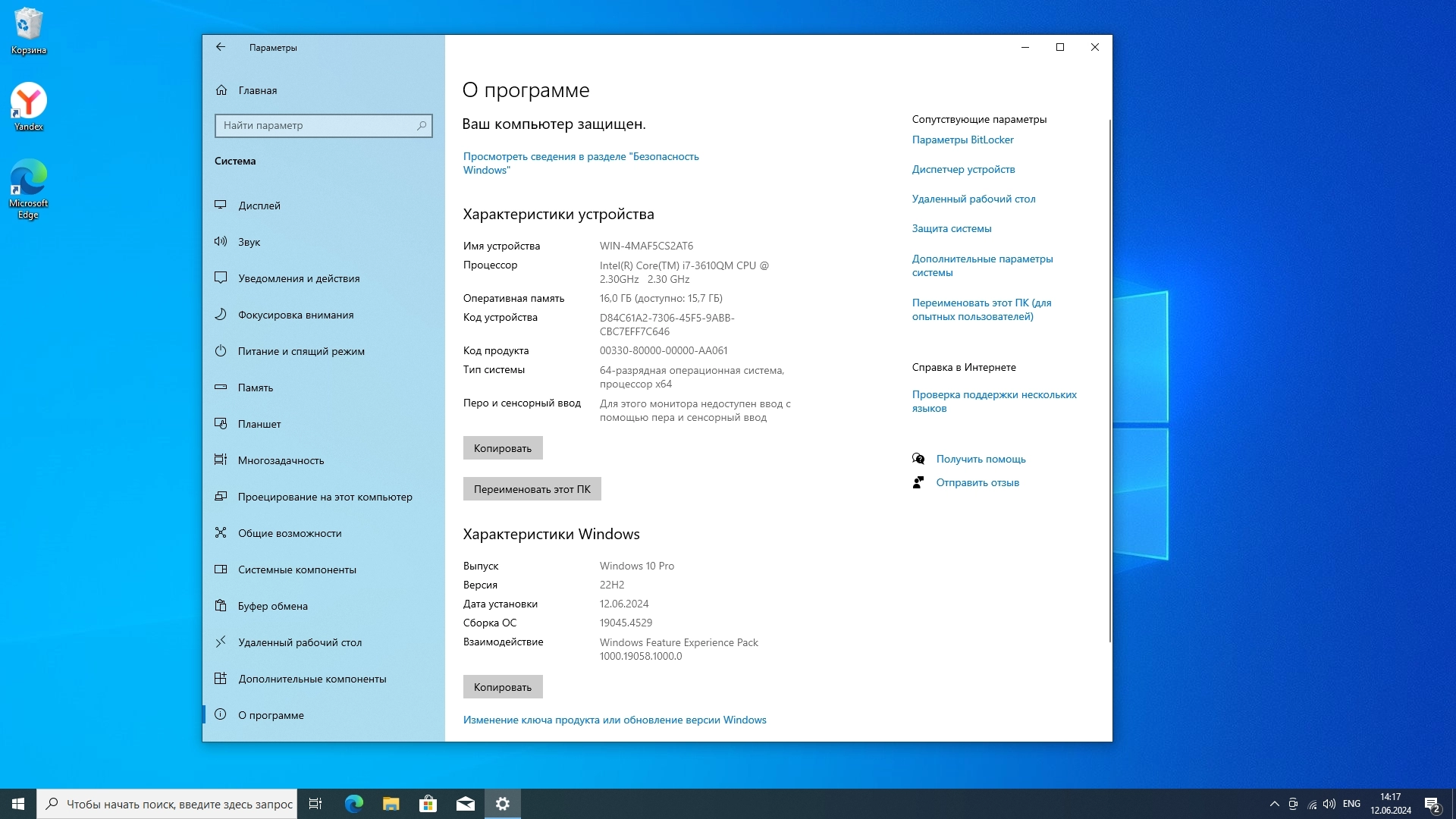Image resolution: width=1456 pixels, height=819 pixels.
Task: Open Task View from taskbar
Action: tap(315, 804)
